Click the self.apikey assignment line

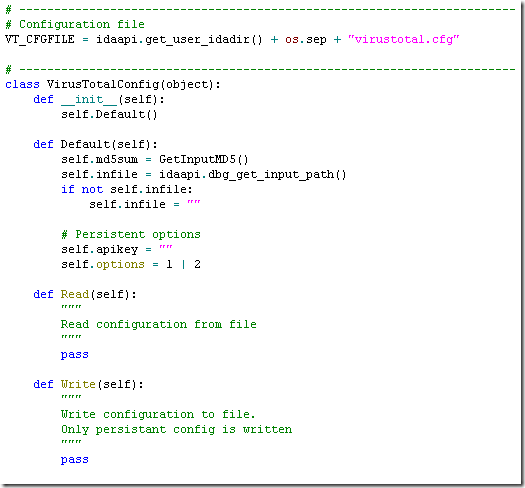click(117, 249)
